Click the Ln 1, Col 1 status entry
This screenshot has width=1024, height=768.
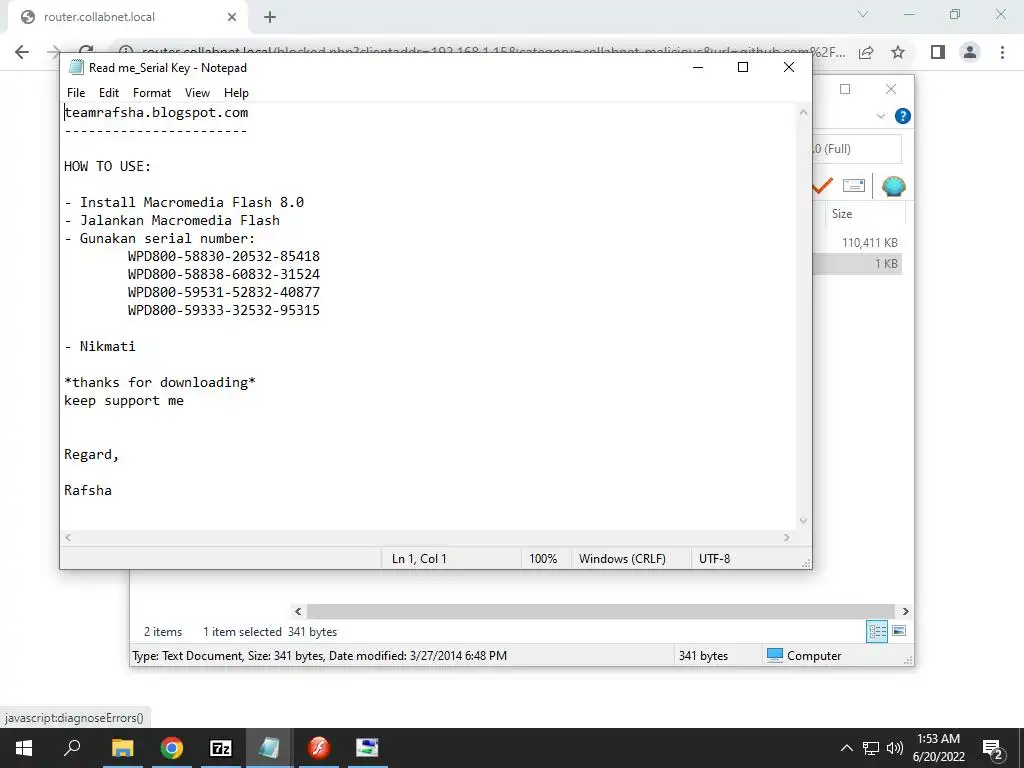click(x=419, y=559)
